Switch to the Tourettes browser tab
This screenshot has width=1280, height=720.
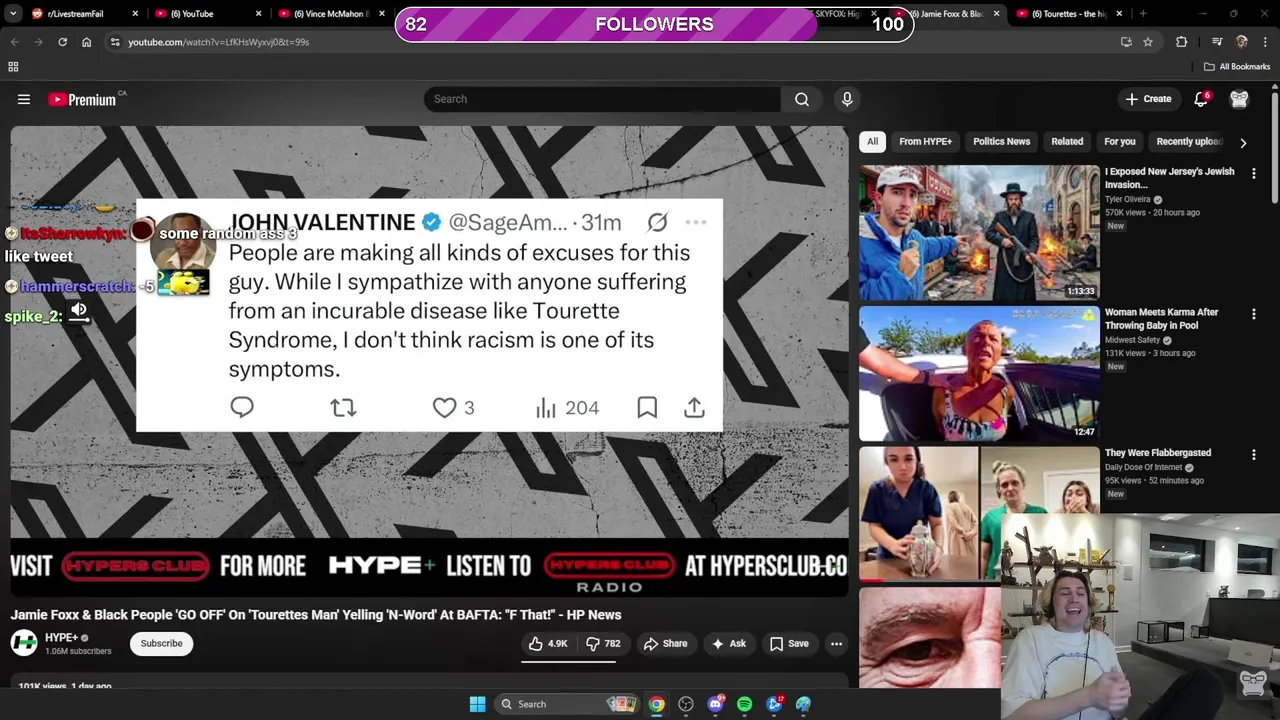(1068, 14)
